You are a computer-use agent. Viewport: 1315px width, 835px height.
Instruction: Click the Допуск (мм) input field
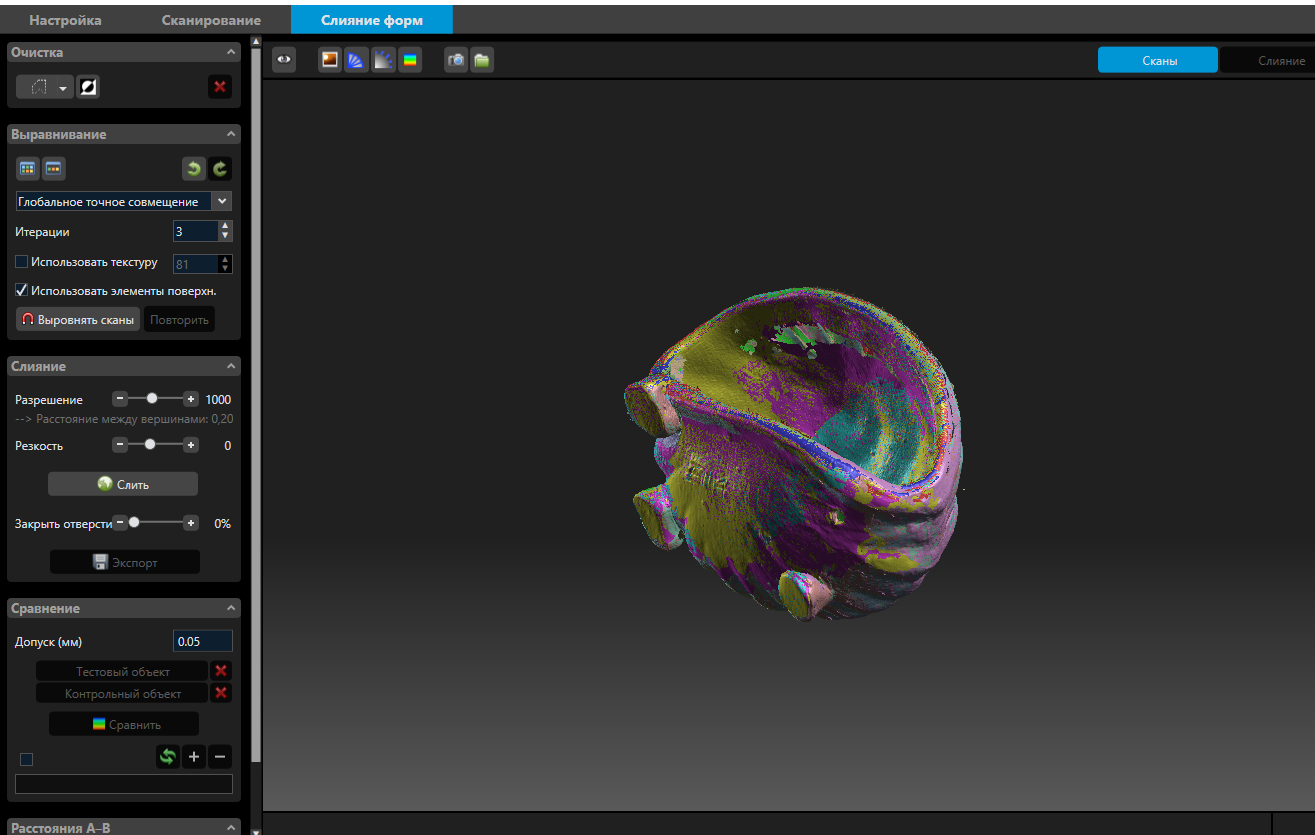[x=202, y=641]
